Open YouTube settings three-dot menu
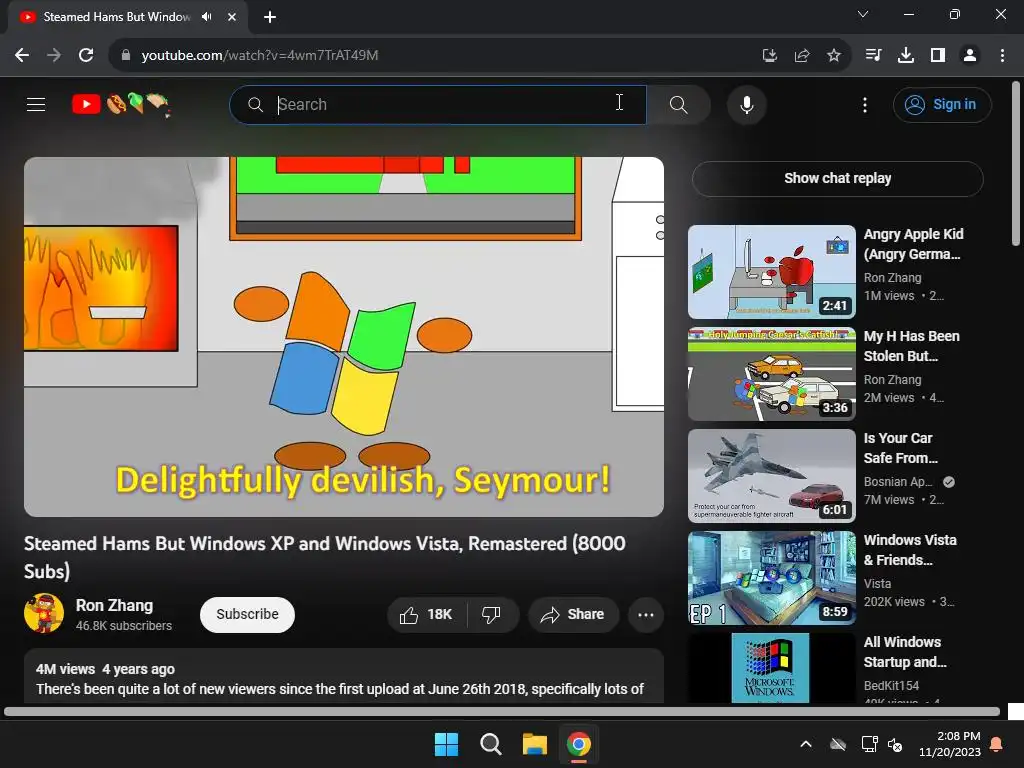 865,104
